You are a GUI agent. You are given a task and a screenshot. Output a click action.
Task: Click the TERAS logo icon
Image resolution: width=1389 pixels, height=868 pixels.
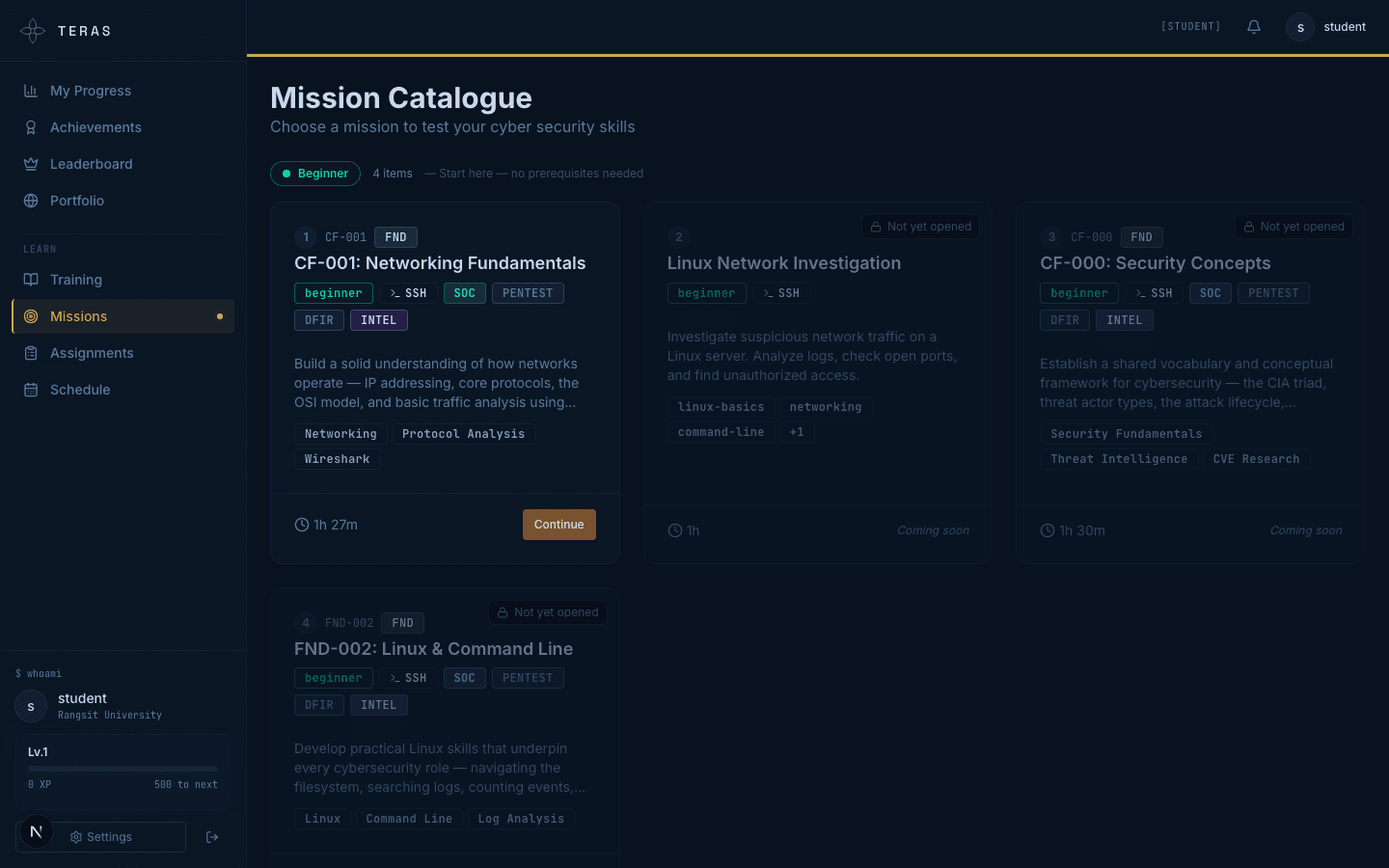coord(33,31)
